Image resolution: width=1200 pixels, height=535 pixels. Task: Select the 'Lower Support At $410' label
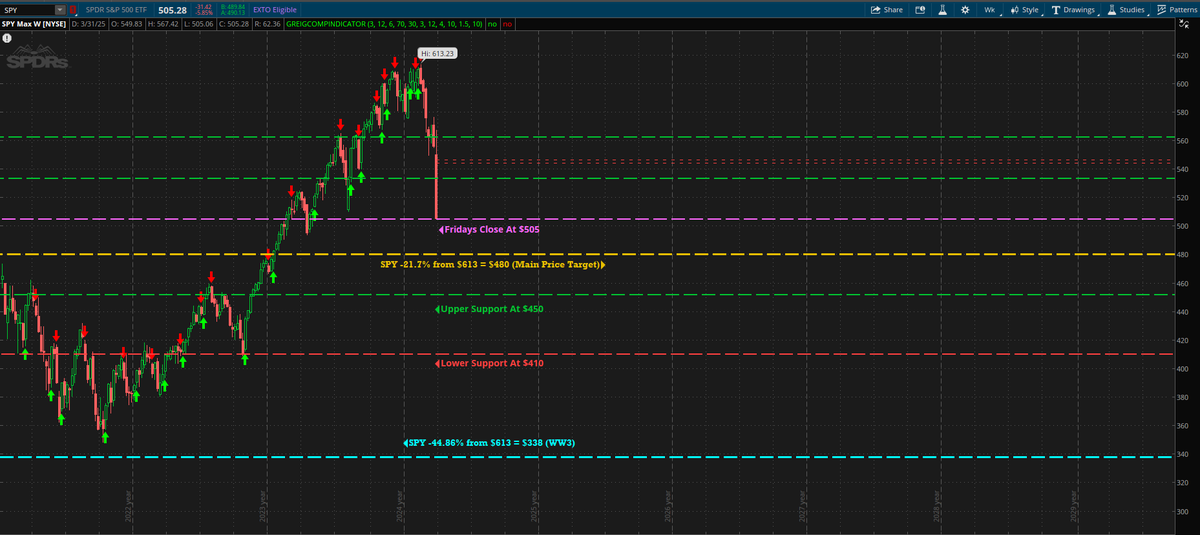click(488, 363)
